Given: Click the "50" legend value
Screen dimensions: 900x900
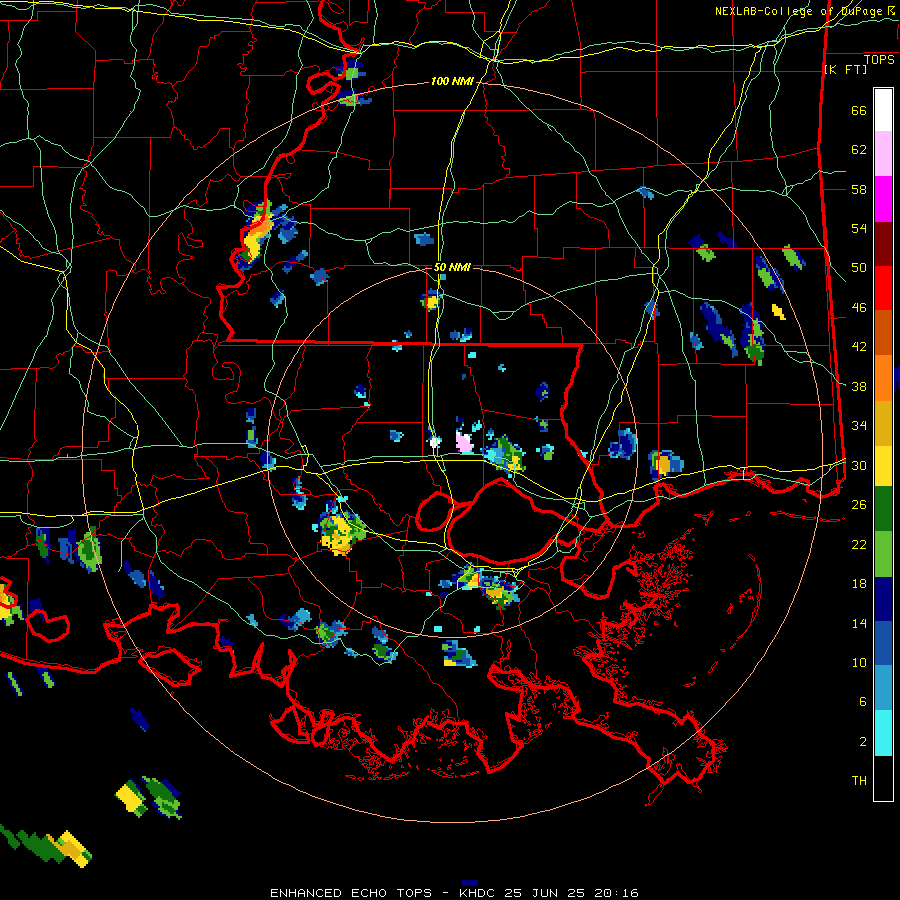Looking at the screenshot, I should click(859, 268).
